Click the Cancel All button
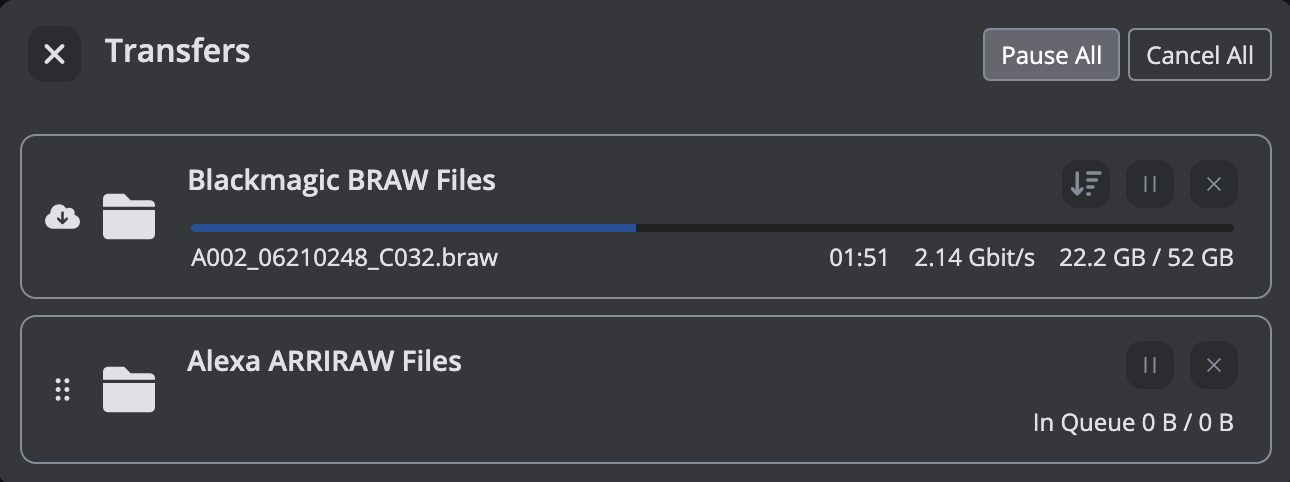 tap(1199, 55)
